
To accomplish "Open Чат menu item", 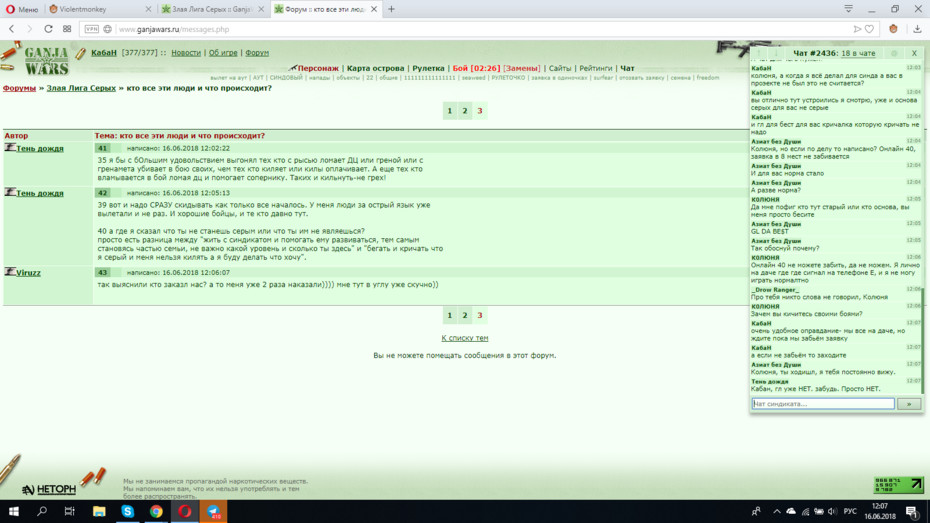I will click(x=627, y=68).
